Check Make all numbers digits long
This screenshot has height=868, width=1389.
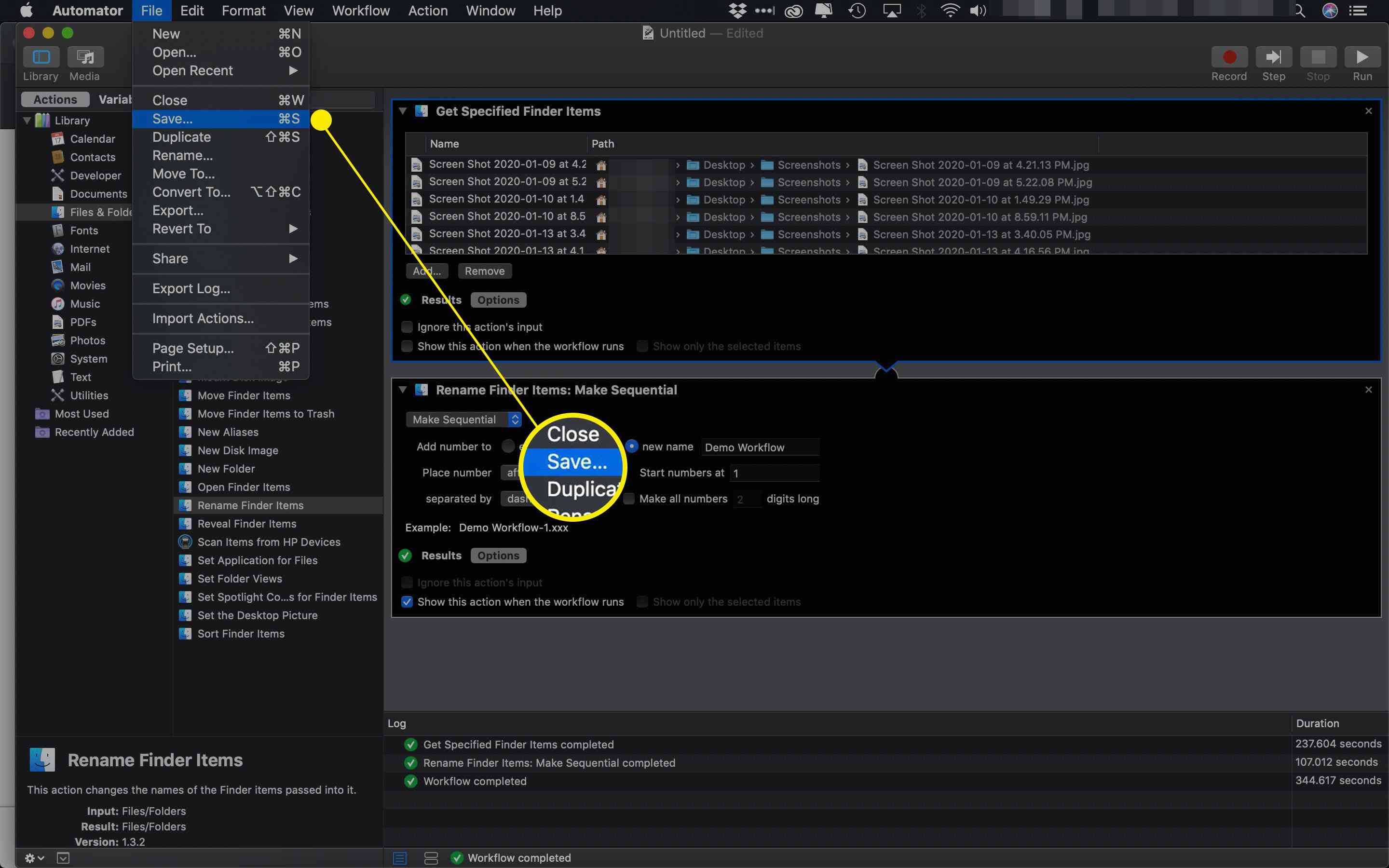pyautogui.click(x=629, y=499)
